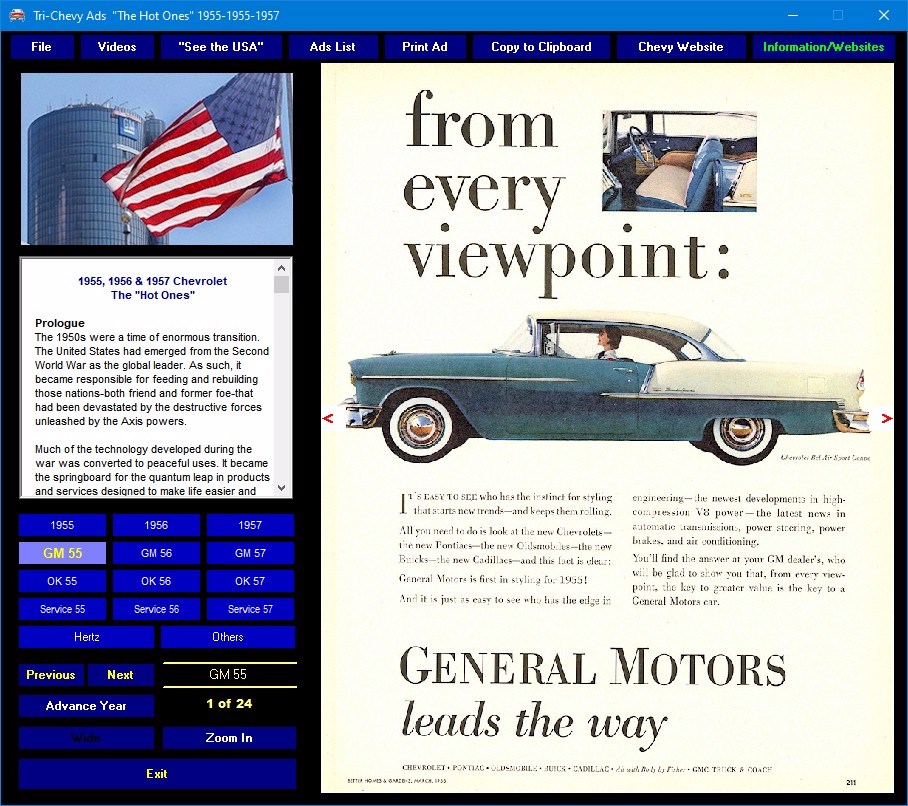The height and width of the screenshot is (806, 908).
Task: Click the Advance Year button
Action: tap(86, 706)
